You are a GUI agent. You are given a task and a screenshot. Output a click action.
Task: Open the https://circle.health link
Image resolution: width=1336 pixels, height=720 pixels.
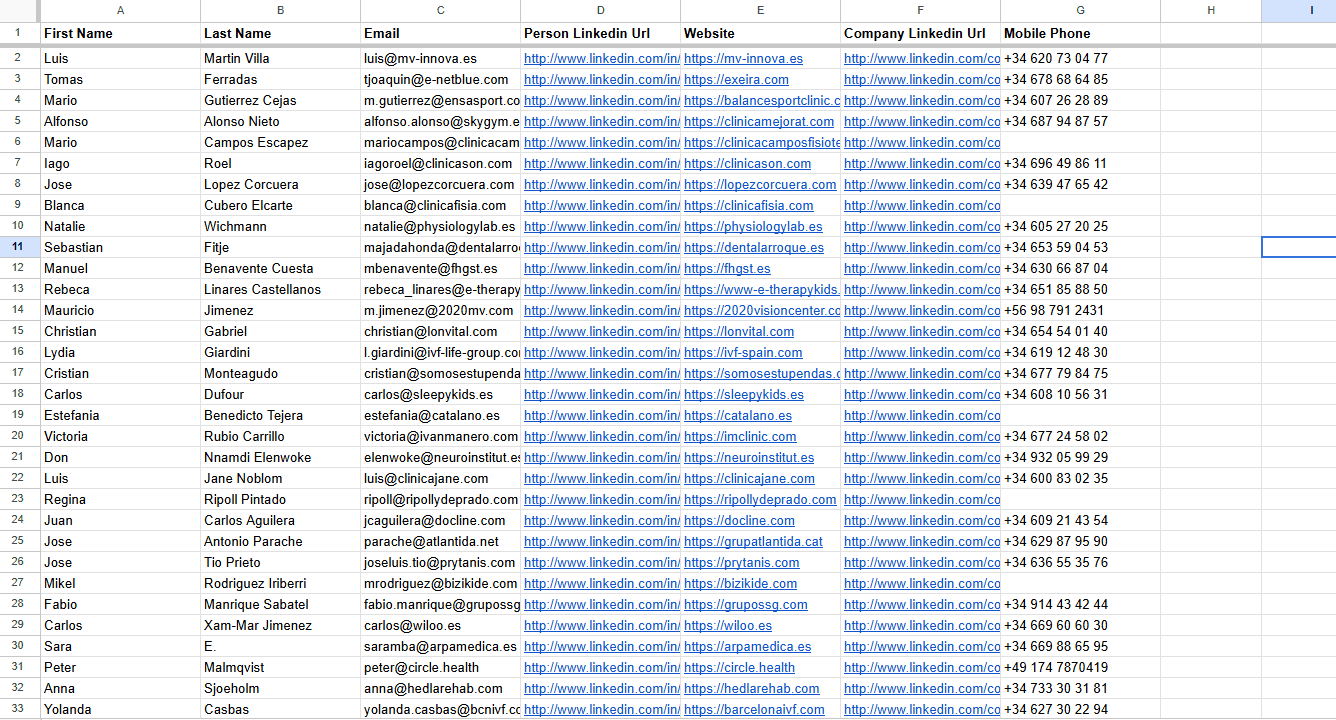click(739, 667)
